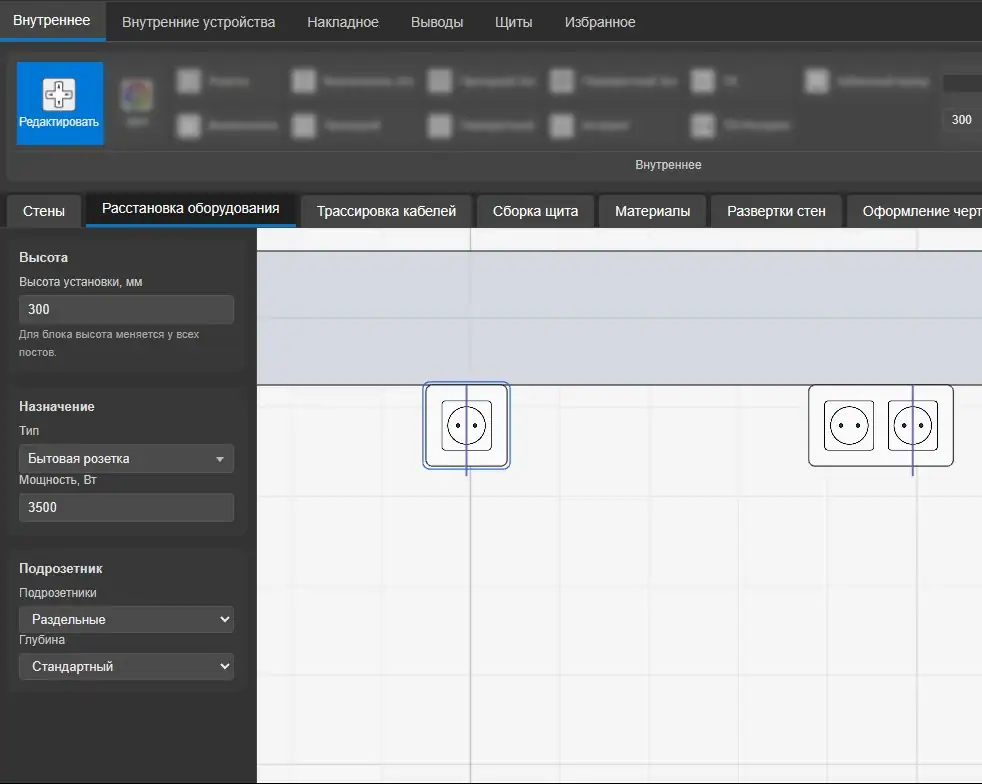Viewport: 982px width, 784px height.
Task: Go to the Сборка щита tab
Action: tap(535, 211)
